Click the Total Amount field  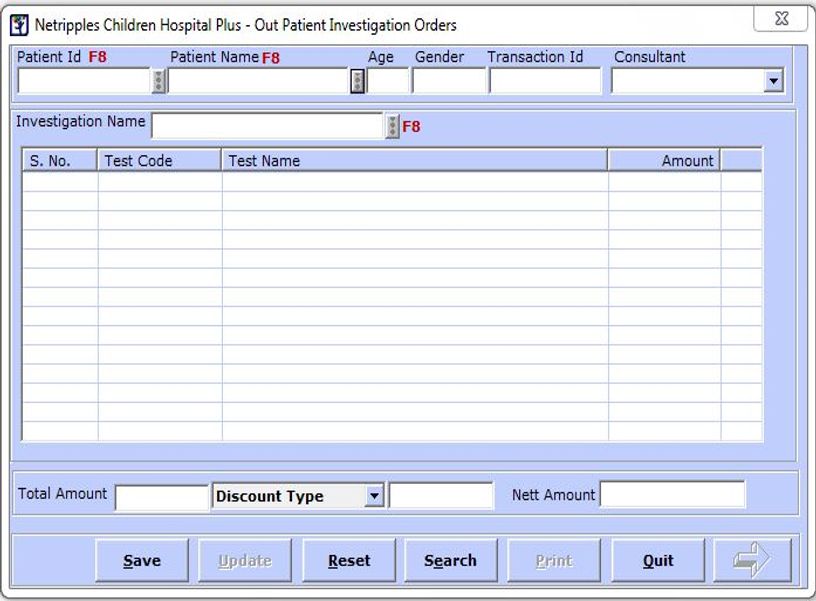click(162, 497)
